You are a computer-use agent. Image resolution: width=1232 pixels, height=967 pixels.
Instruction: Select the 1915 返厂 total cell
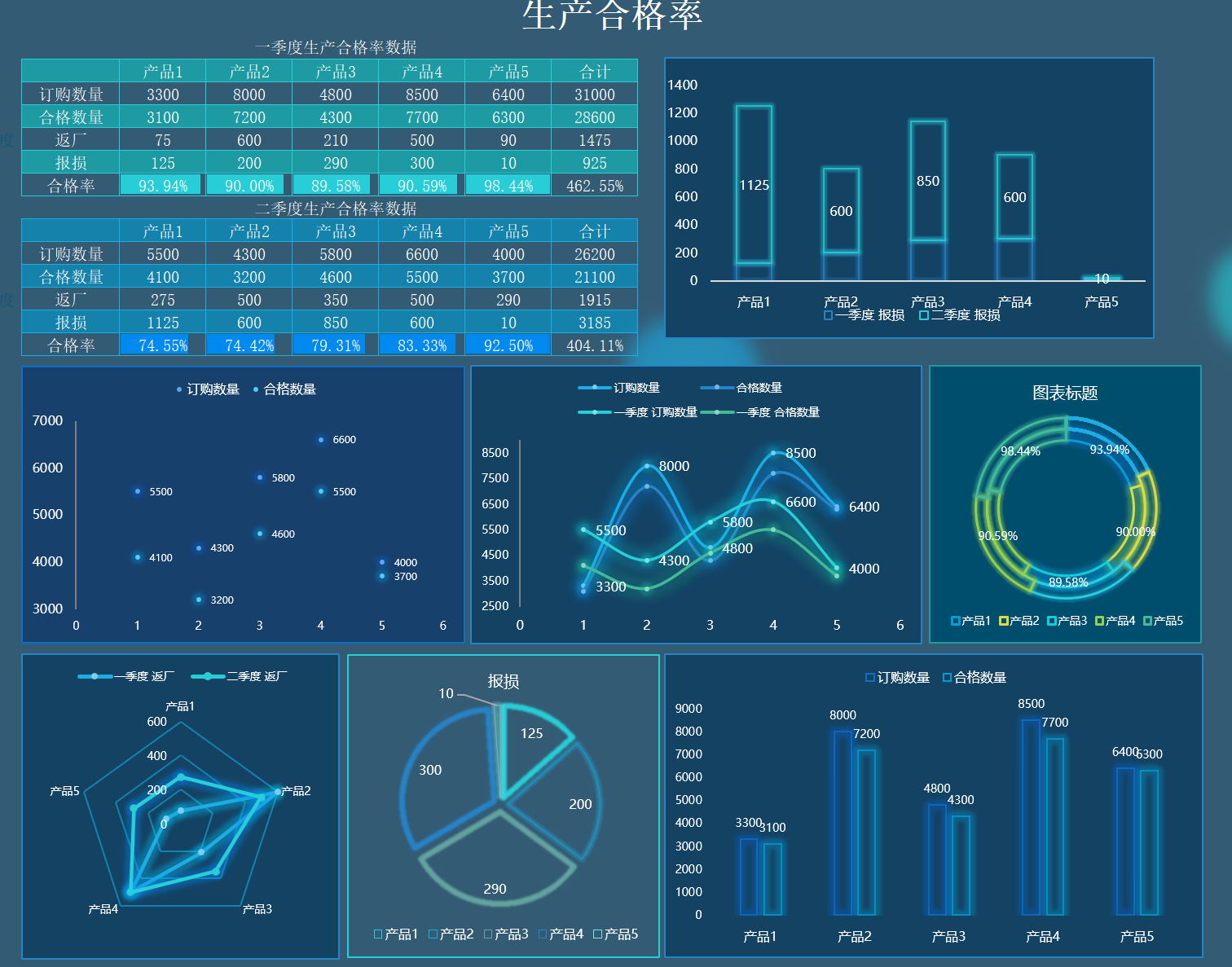point(595,300)
